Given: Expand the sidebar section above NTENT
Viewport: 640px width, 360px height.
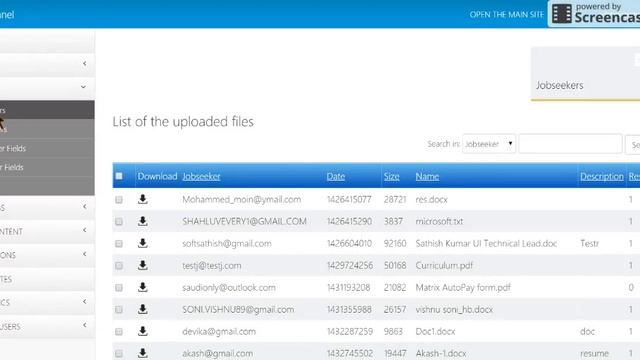Looking at the screenshot, I should pos(84,207).
